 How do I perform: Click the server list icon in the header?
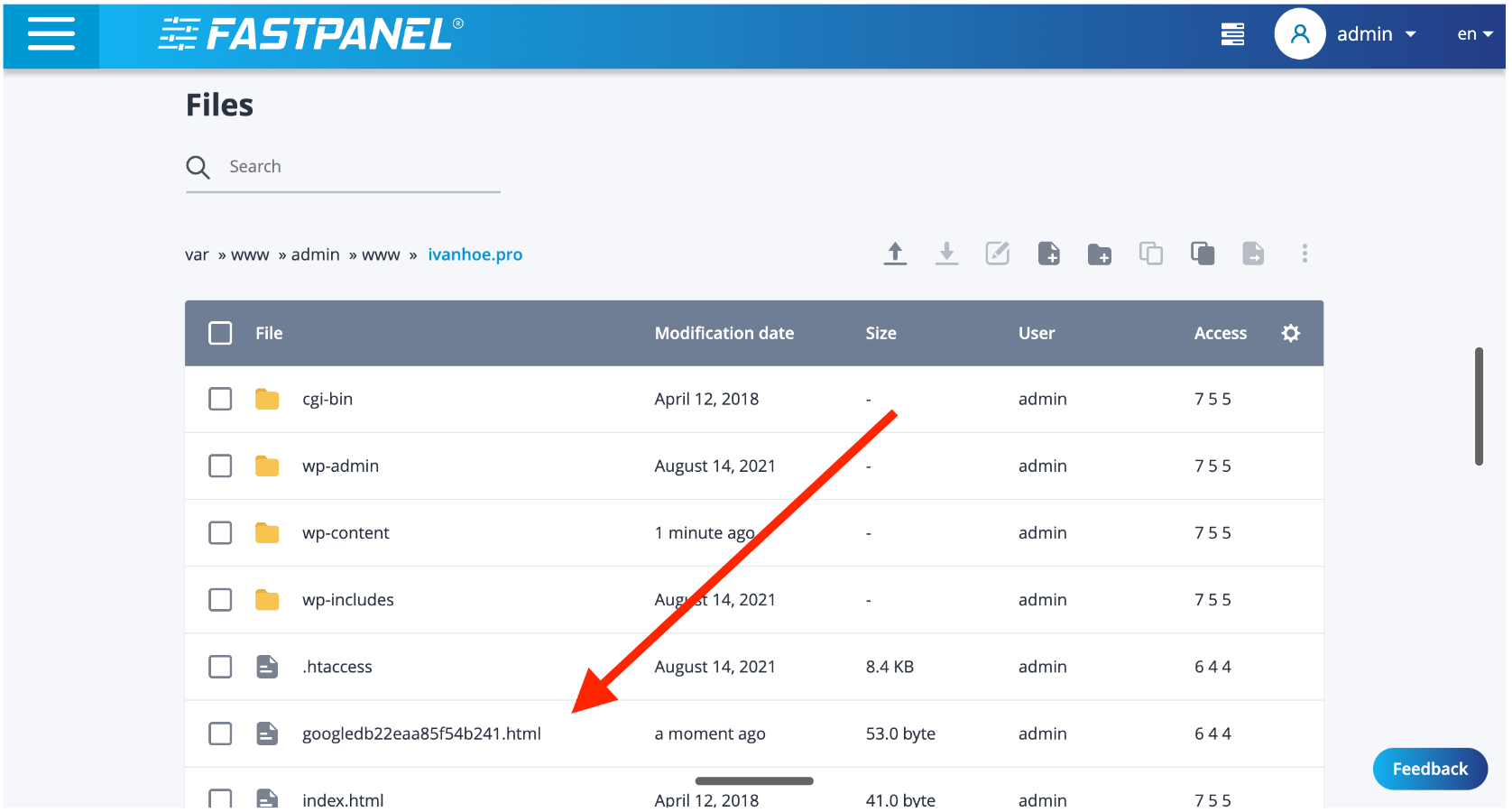tap(1232, 33)
